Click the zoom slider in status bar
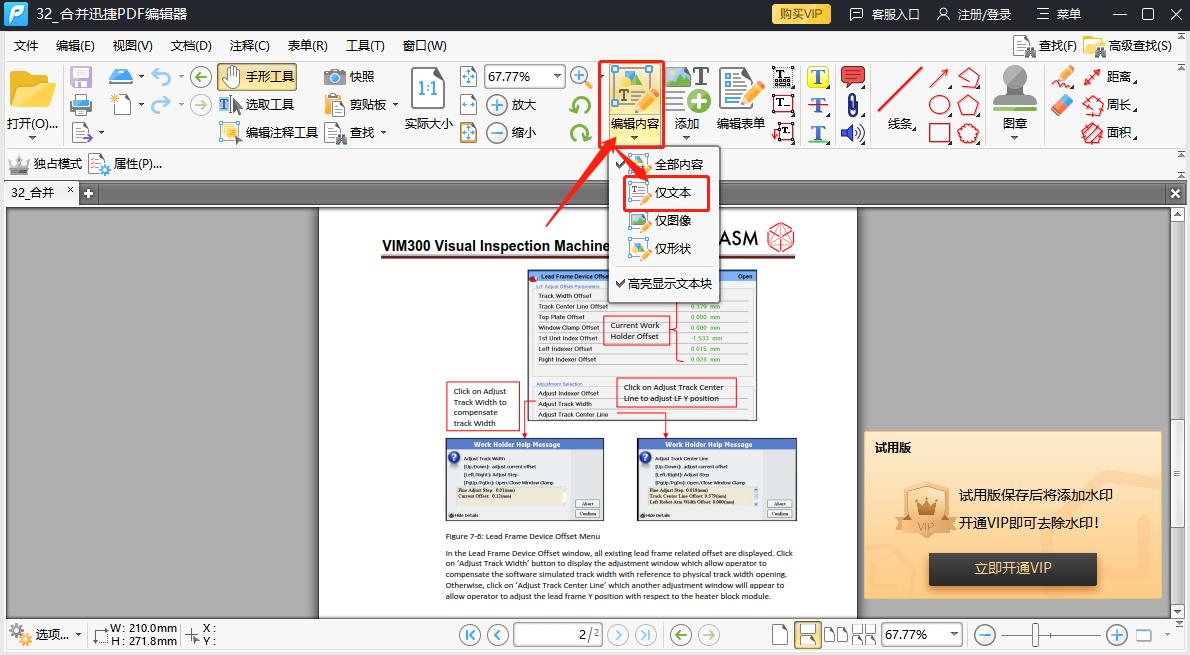This screenshot has width=1190, height=655. 1037,634
